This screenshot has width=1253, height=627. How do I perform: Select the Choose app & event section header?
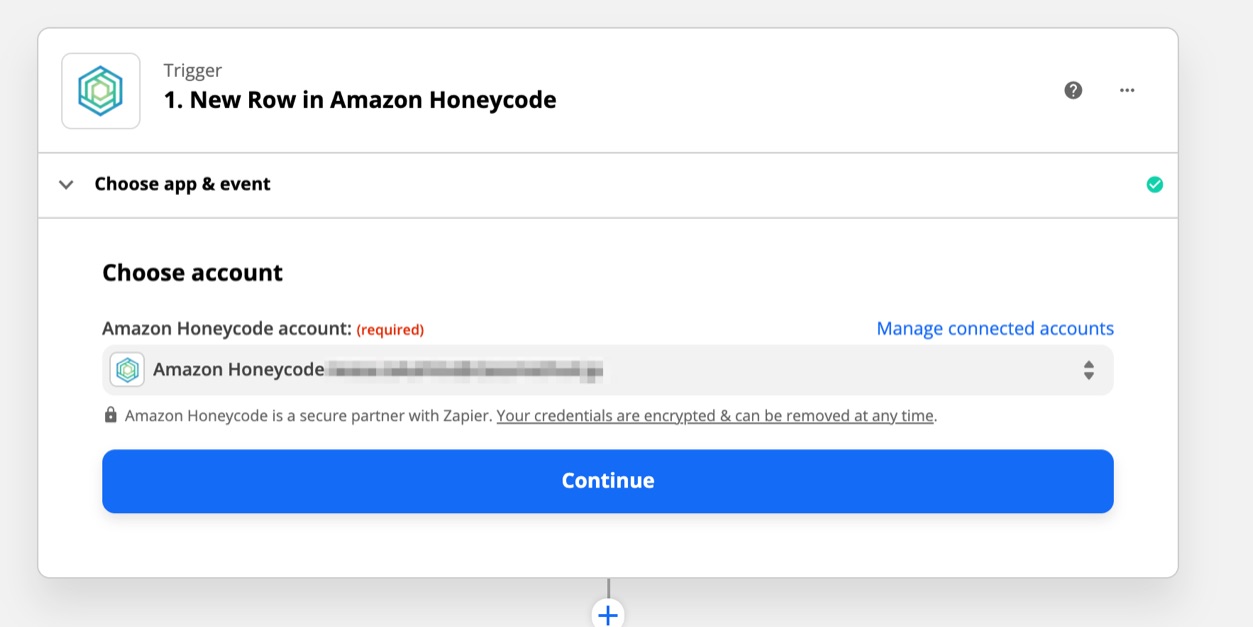coord(182,184)
